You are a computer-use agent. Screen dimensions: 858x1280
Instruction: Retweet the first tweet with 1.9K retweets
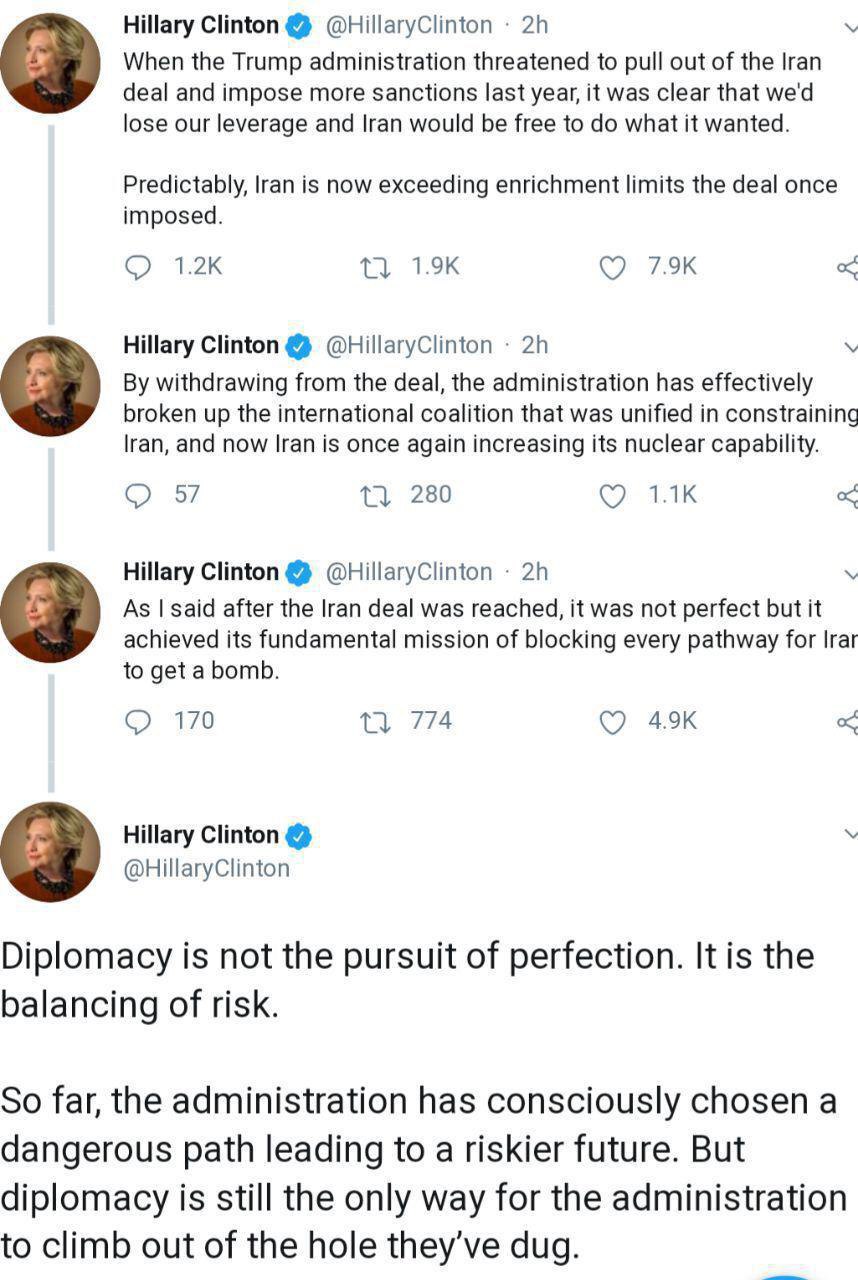click(x=375, y=267)
